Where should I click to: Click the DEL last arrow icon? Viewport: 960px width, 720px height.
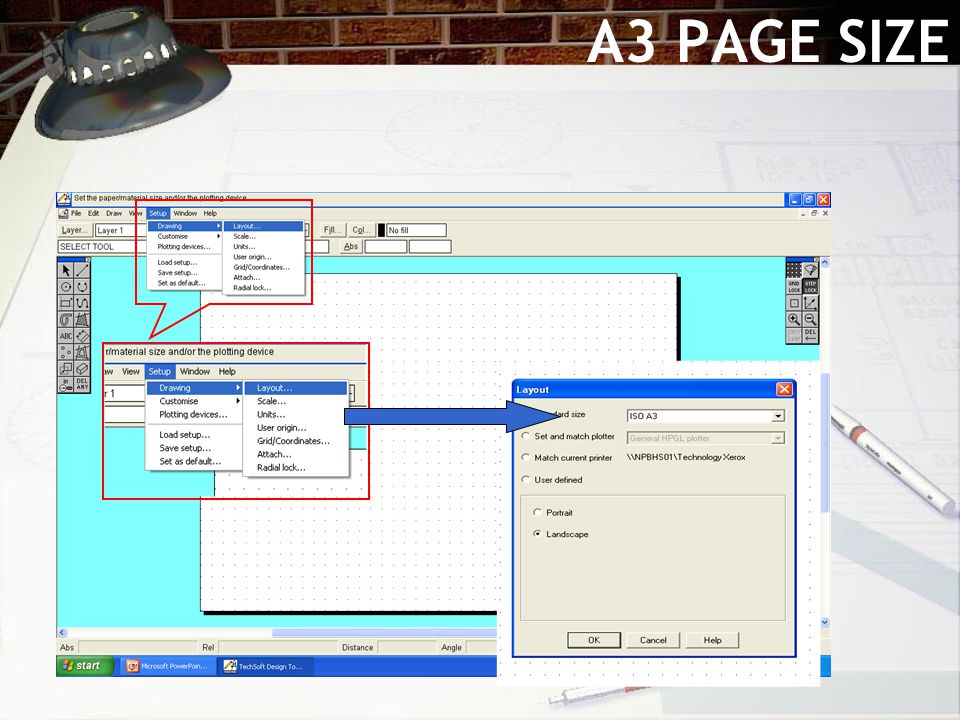point(811,336)
